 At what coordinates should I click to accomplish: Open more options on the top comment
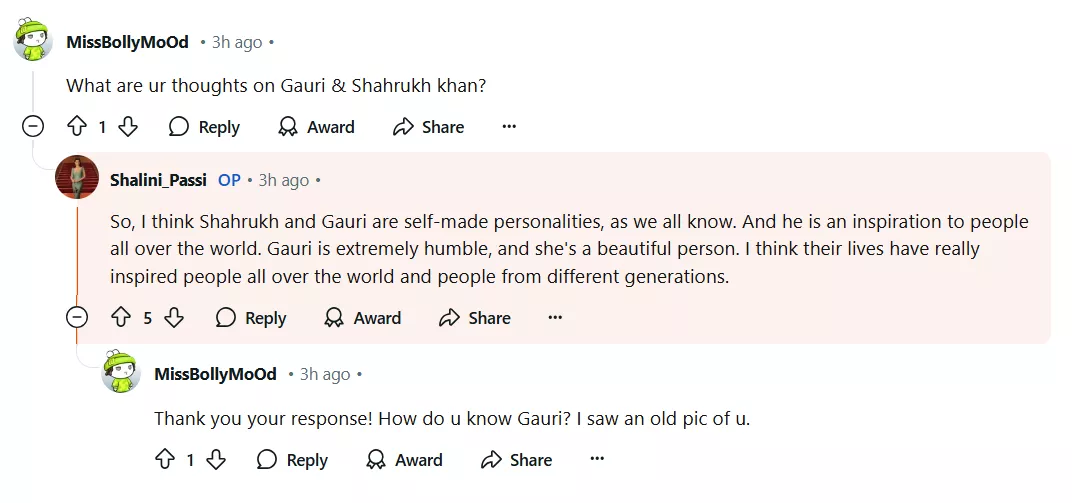(x=509, y=127)
